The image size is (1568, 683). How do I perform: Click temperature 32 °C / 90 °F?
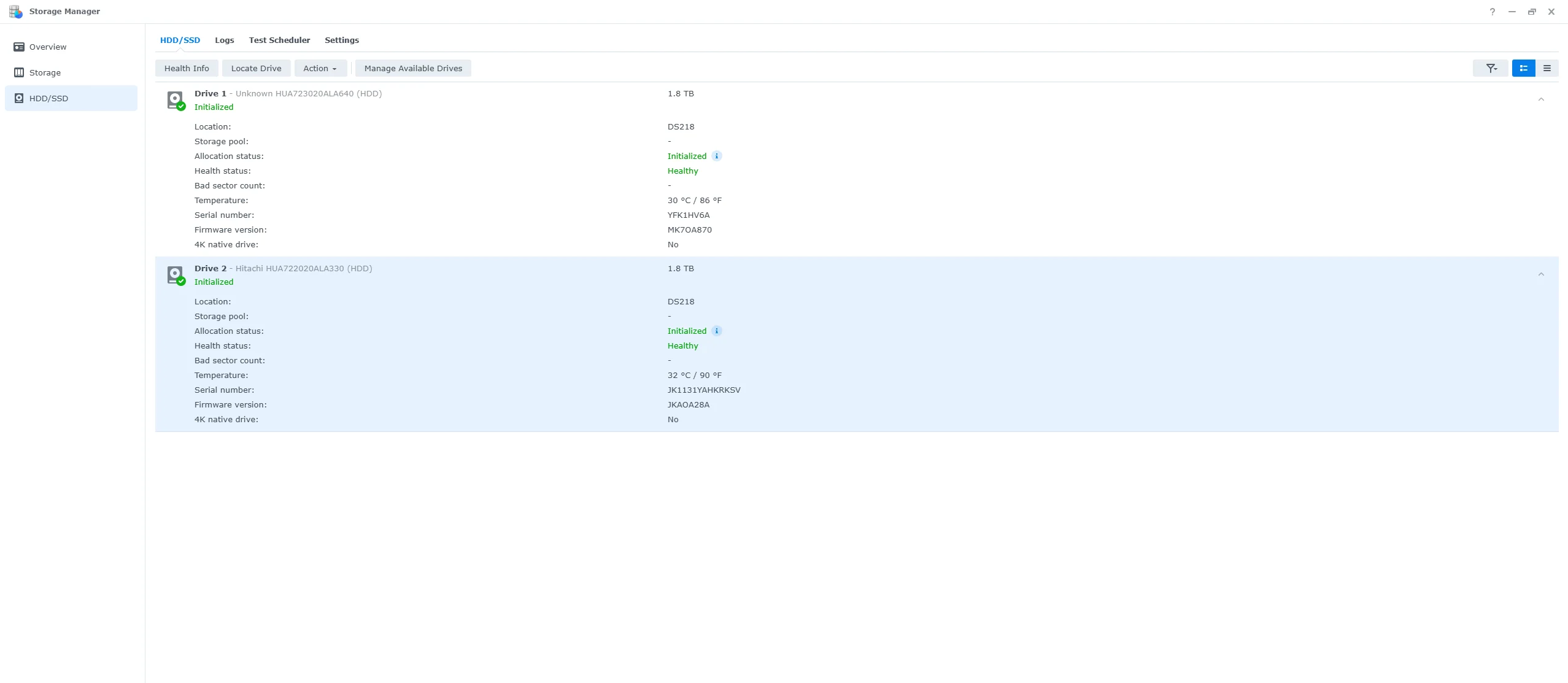[x=695, y=375]
